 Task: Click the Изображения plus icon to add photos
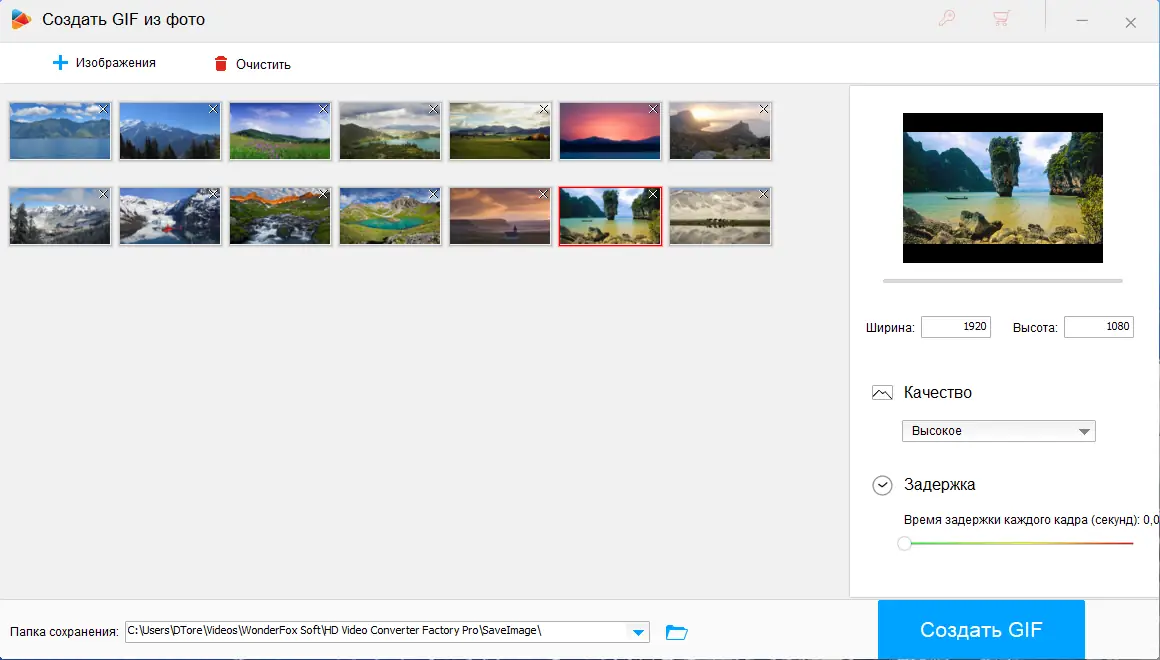point(61,62)
